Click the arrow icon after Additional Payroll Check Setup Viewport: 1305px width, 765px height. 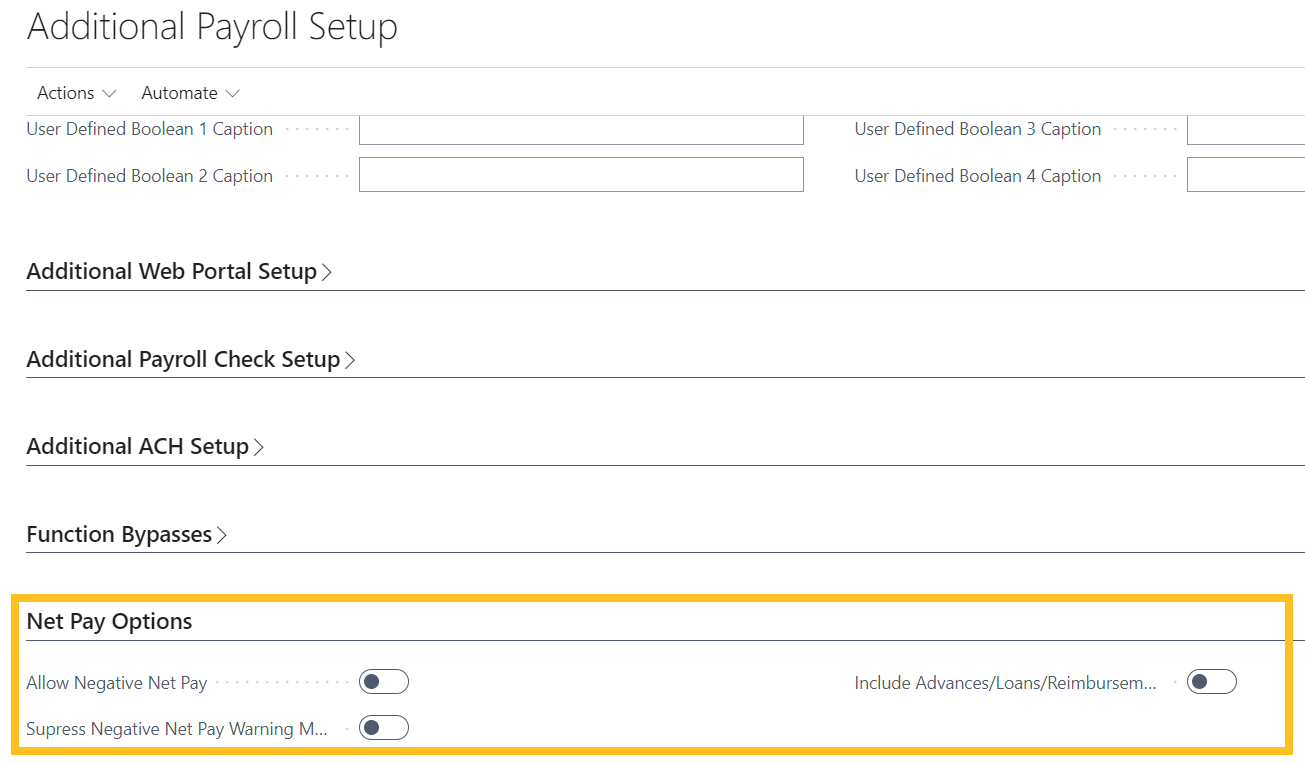[x=350, y=360]
